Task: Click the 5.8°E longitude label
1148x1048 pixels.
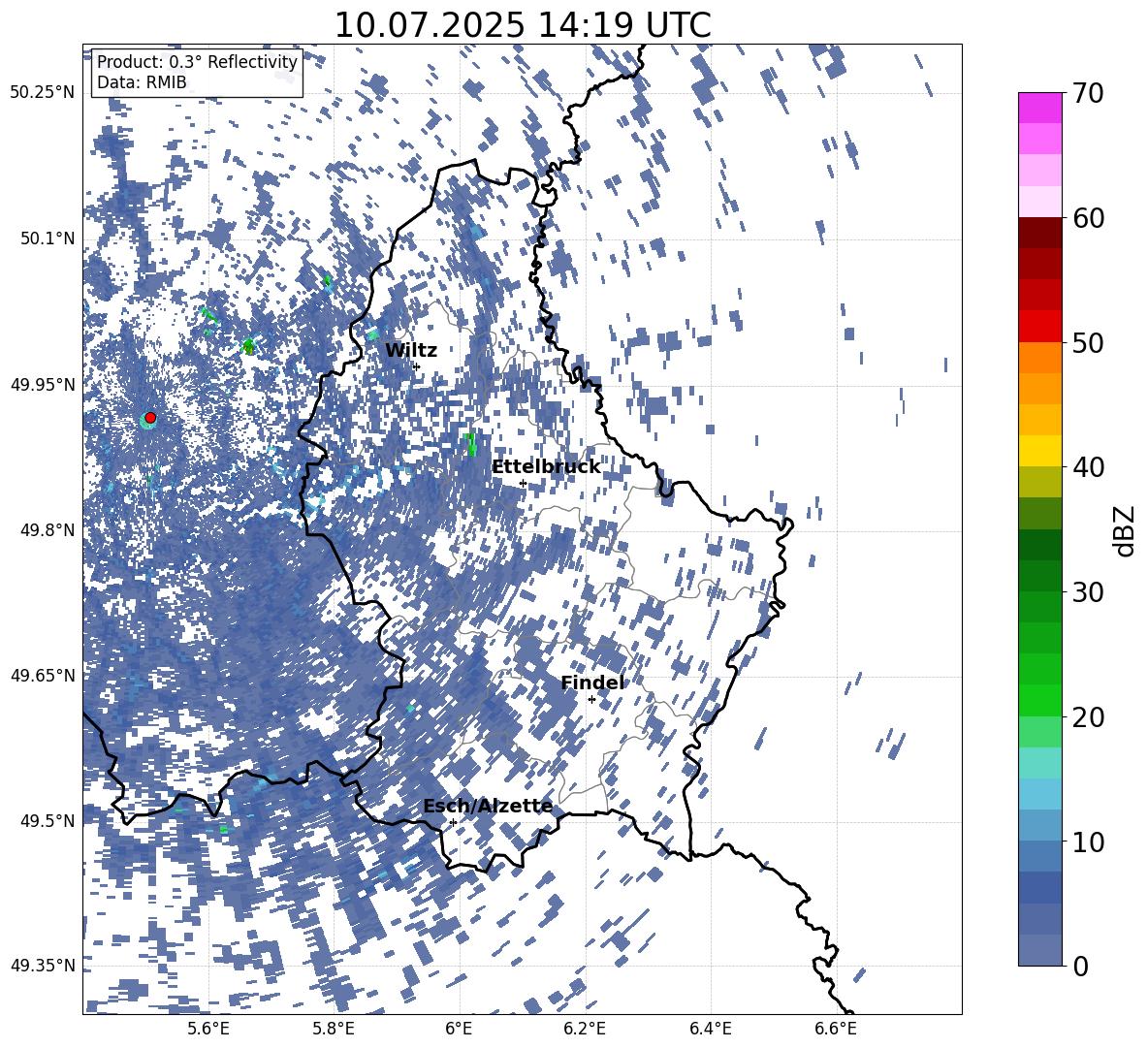Action: [334, 1029]
